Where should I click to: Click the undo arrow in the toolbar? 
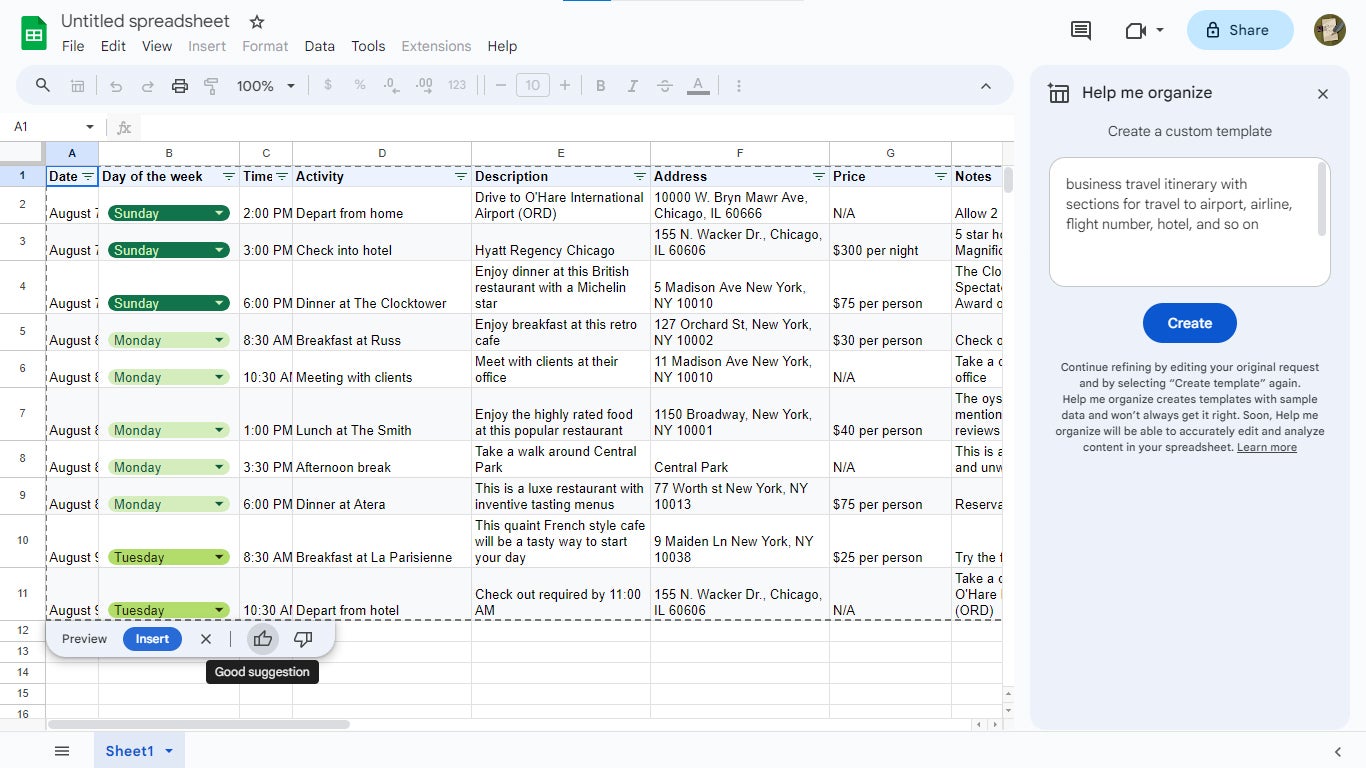coord(116,86)
